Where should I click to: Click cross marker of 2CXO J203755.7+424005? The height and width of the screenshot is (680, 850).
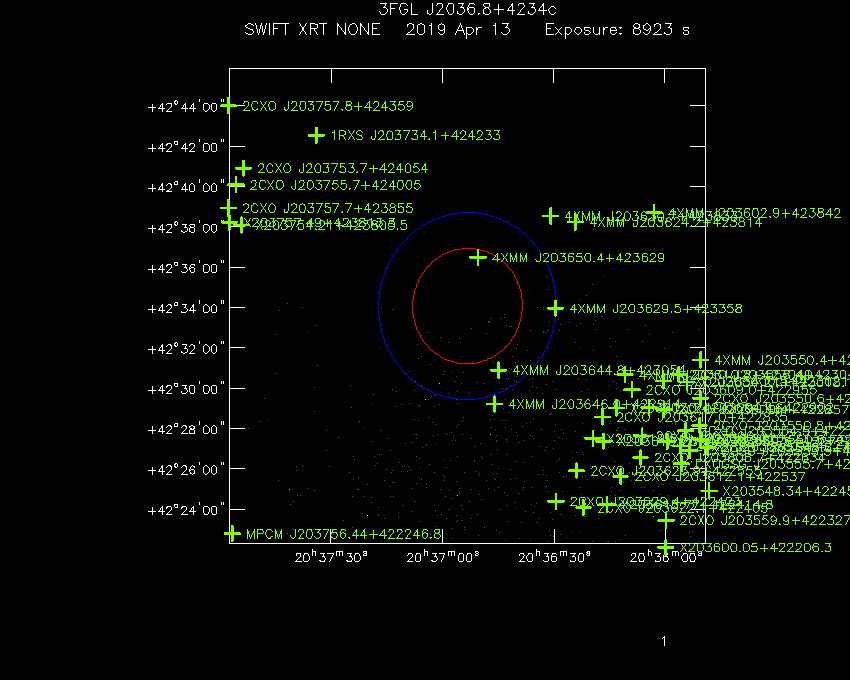236,185
